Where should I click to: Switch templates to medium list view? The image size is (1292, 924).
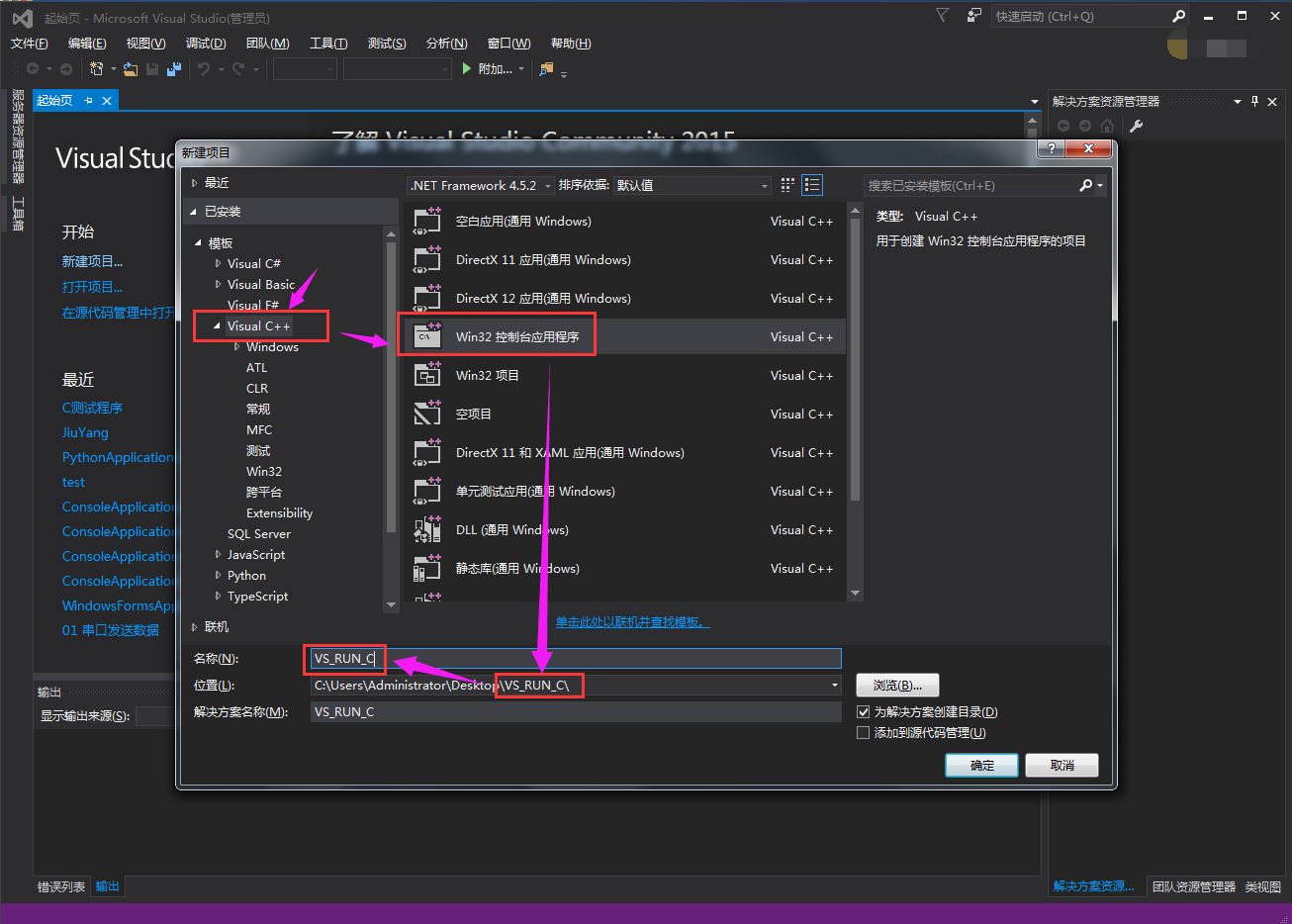coord(812,185)
